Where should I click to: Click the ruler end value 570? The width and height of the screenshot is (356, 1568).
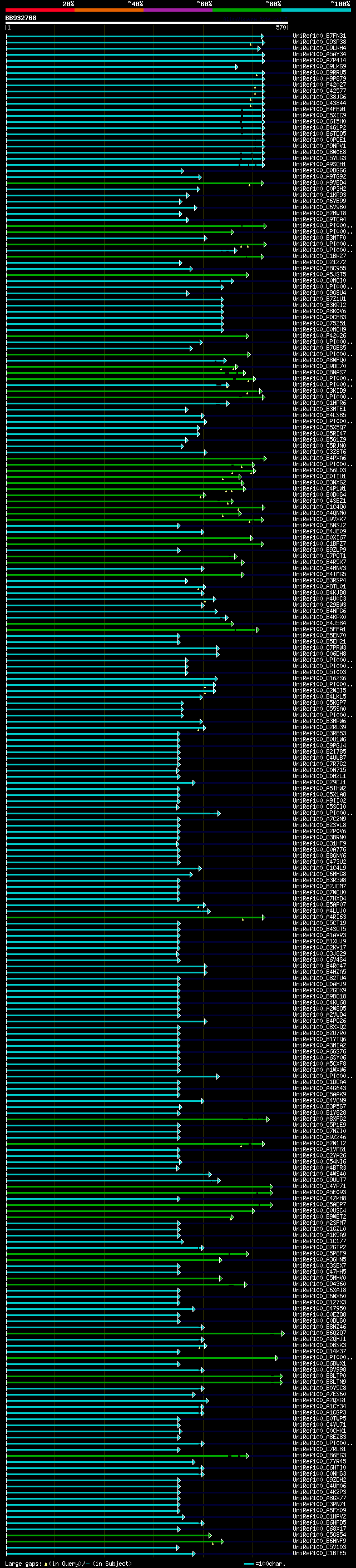coord(281,27)
